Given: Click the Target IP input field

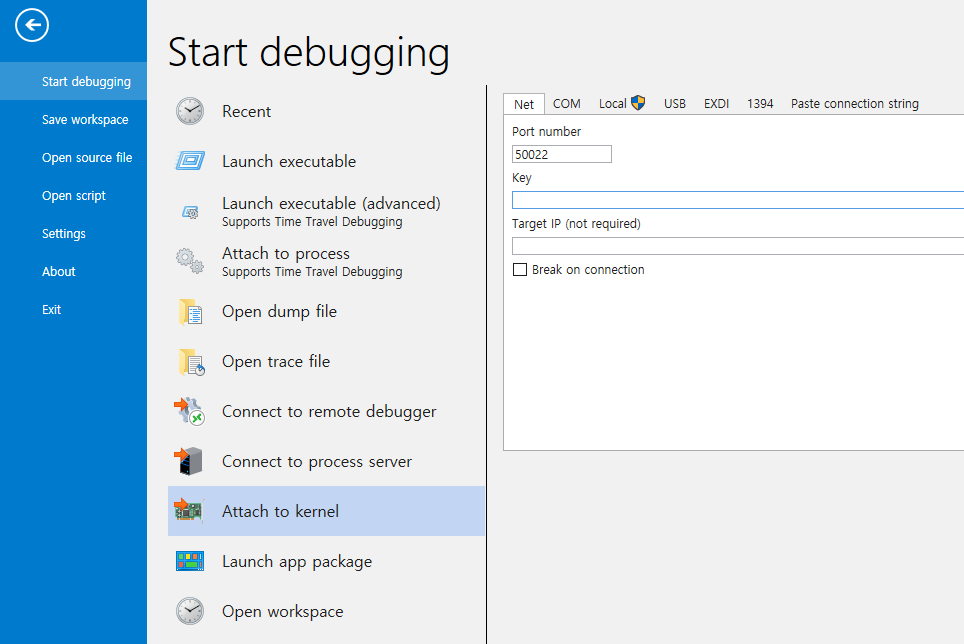Looking at the screenshot, I should tap(738, 246).
